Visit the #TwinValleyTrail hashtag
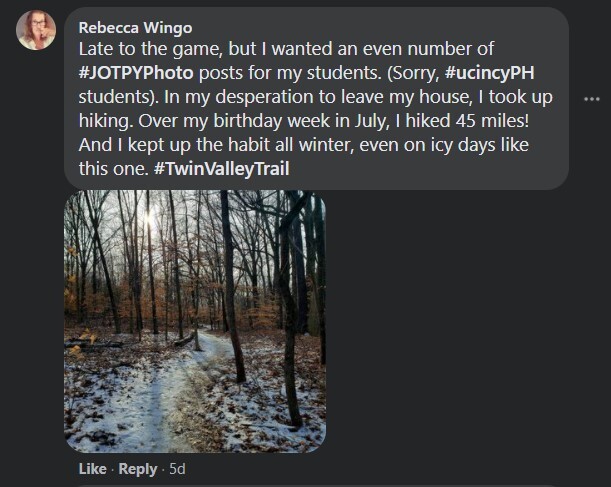The width and height of the screenshot is (611, 487). click(233, 169)
